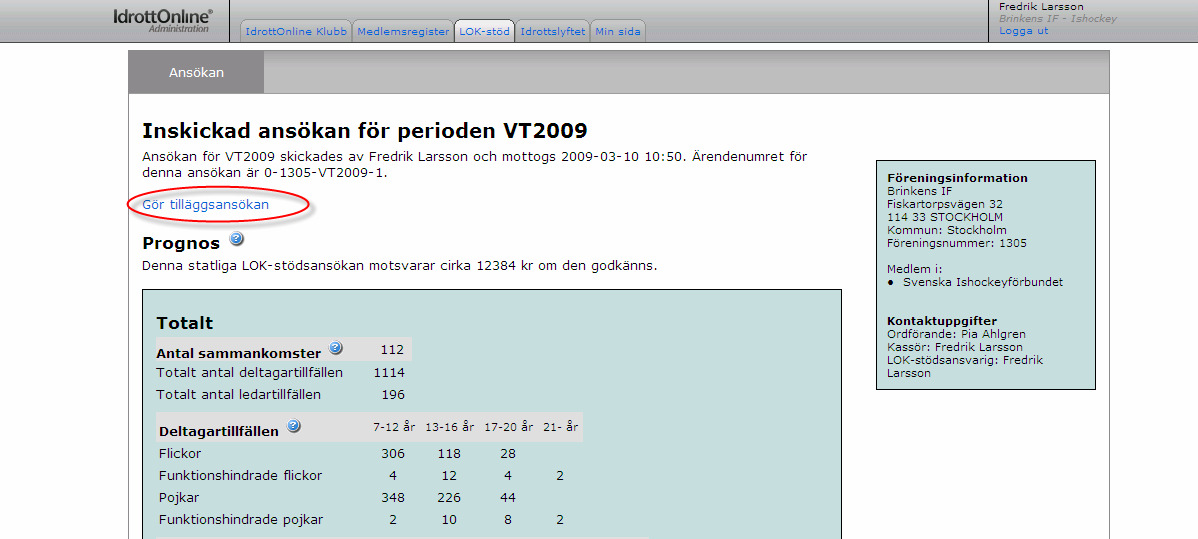The width and height of the screenshot is (1198, 539).
Task: Click Pojkar 17-20 år value 44
Action: coord(507,498)
